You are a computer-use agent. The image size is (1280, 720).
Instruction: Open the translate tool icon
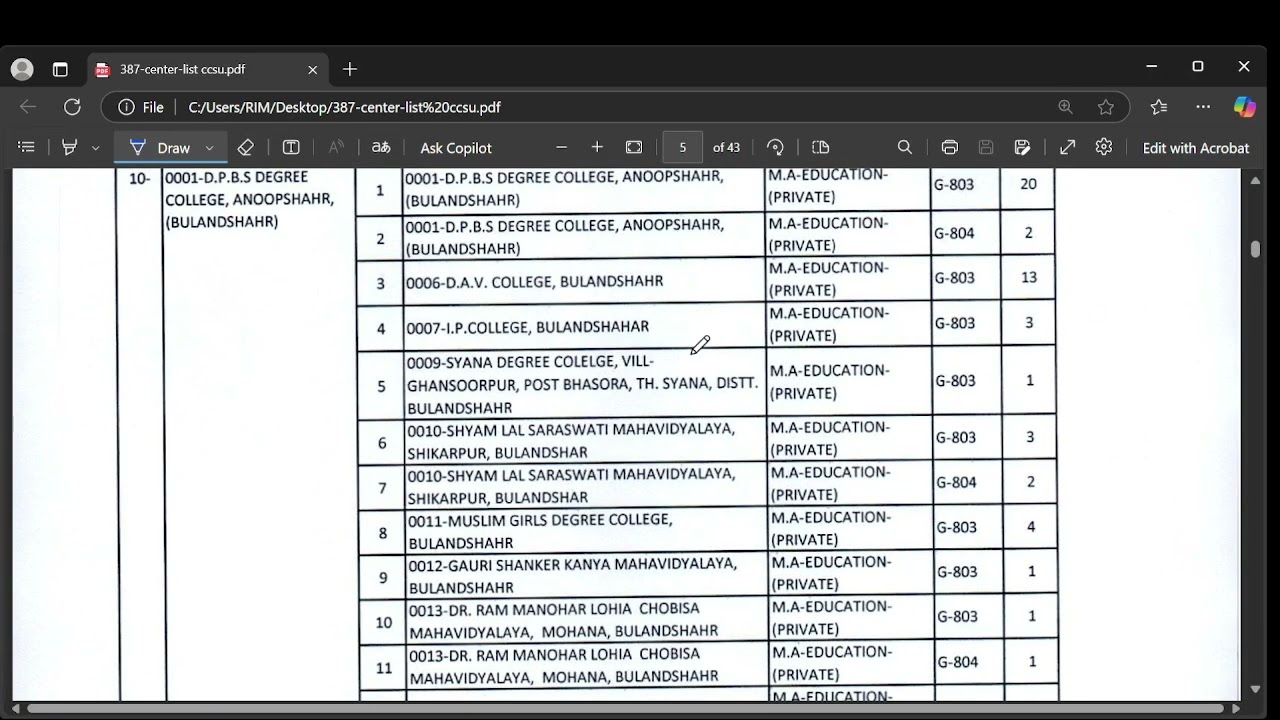(x=381, y=147)
